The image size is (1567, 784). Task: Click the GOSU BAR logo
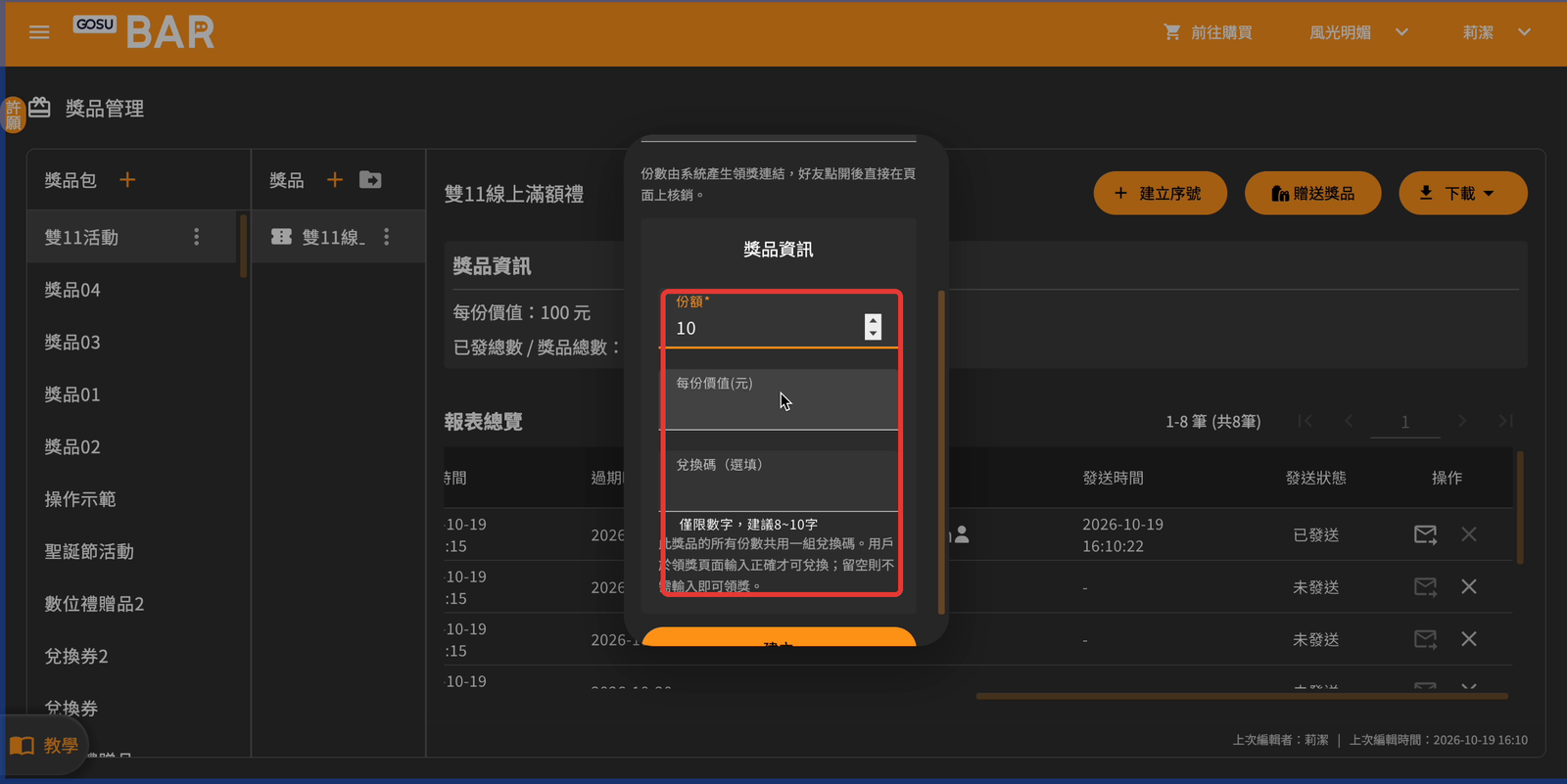(x=144, y=32)
